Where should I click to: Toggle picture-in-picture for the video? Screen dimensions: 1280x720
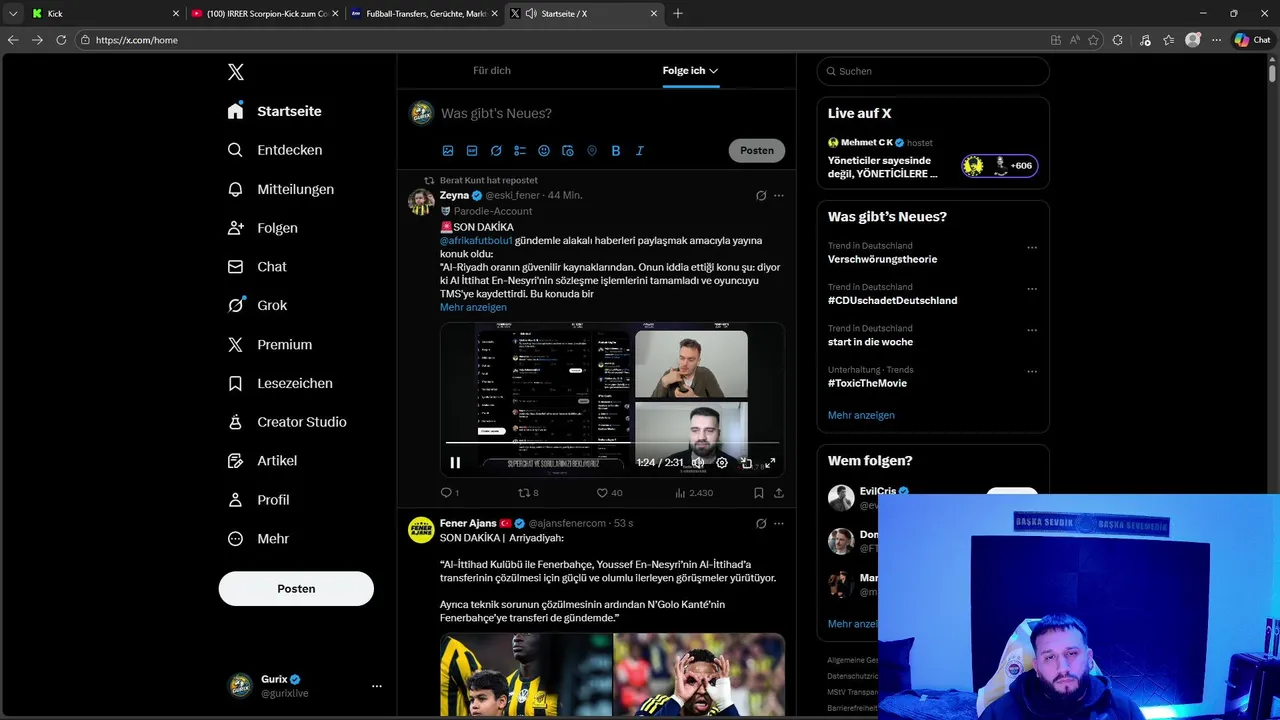click(x=746, y=463)
